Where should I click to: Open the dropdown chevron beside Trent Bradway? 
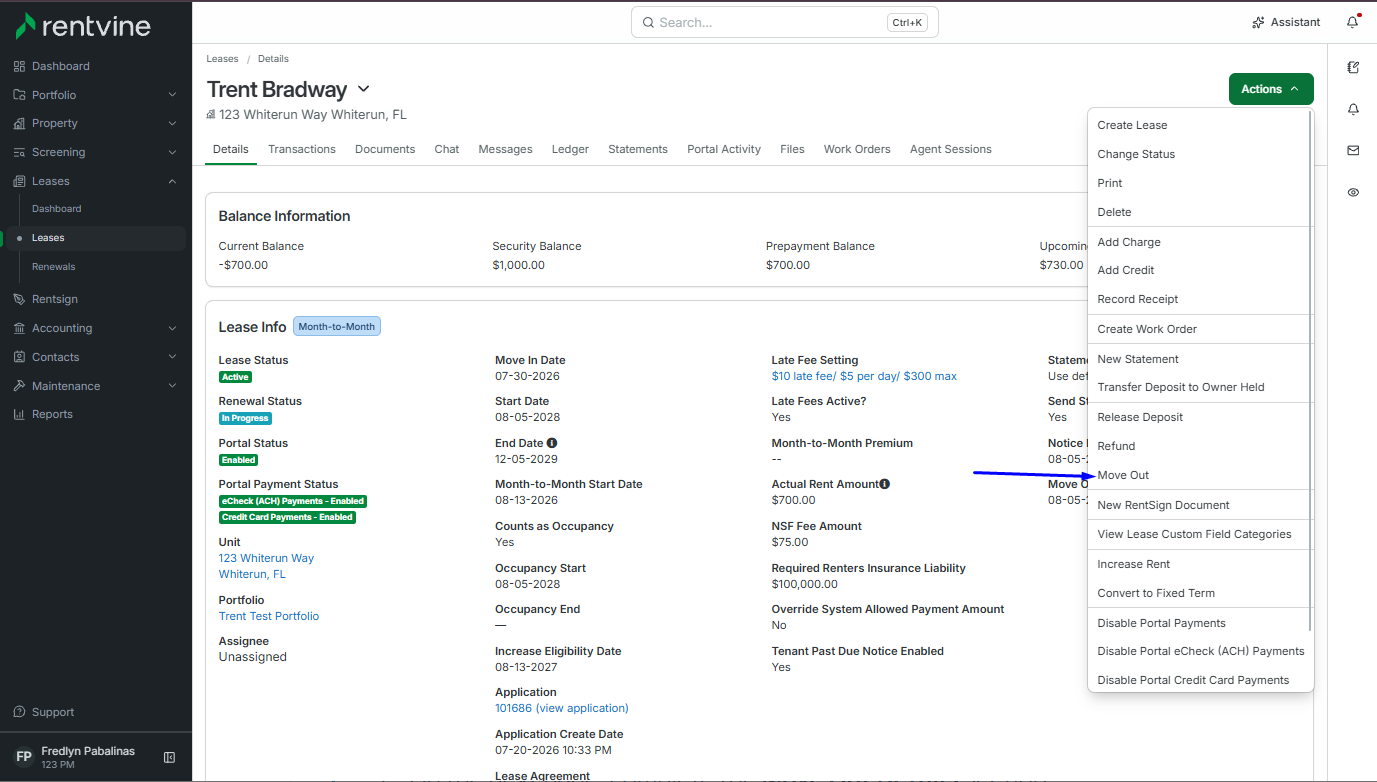pyautogui.click(x=364, y=90)
